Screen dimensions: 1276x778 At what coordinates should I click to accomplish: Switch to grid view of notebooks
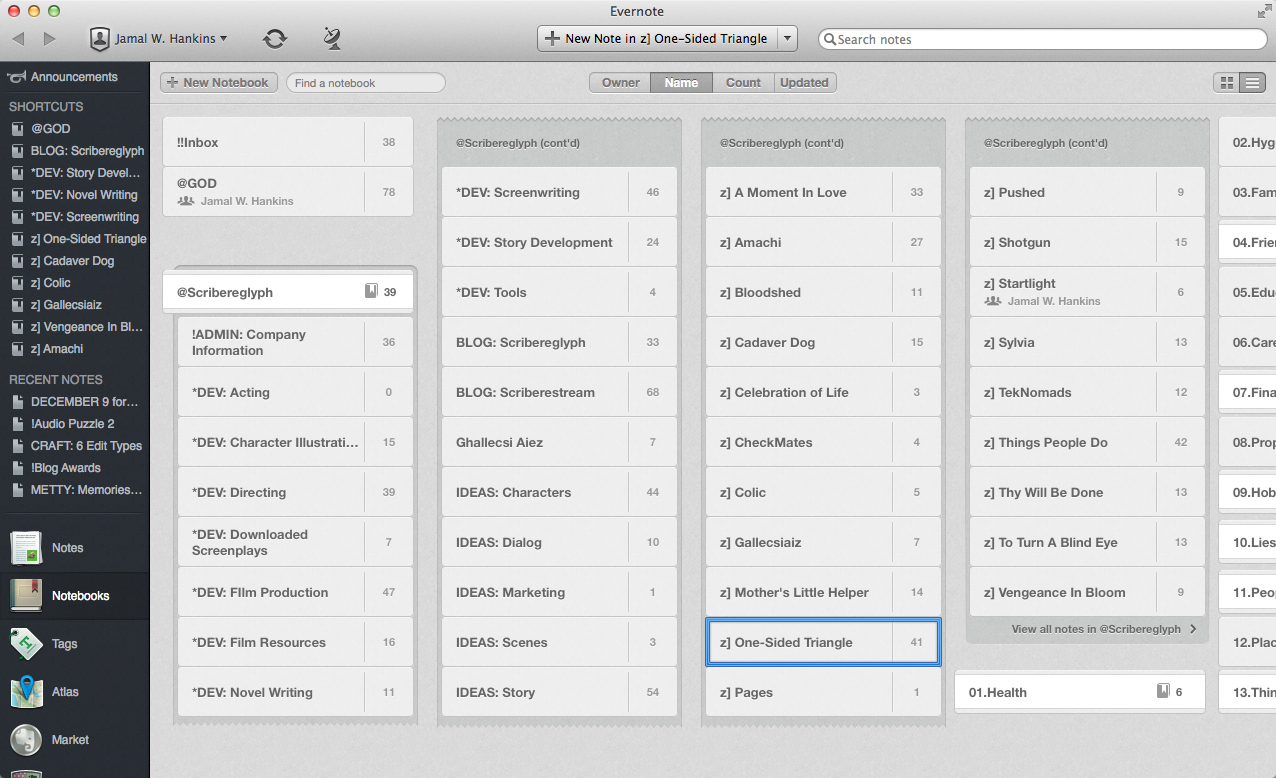click(x=1225, y=83)
